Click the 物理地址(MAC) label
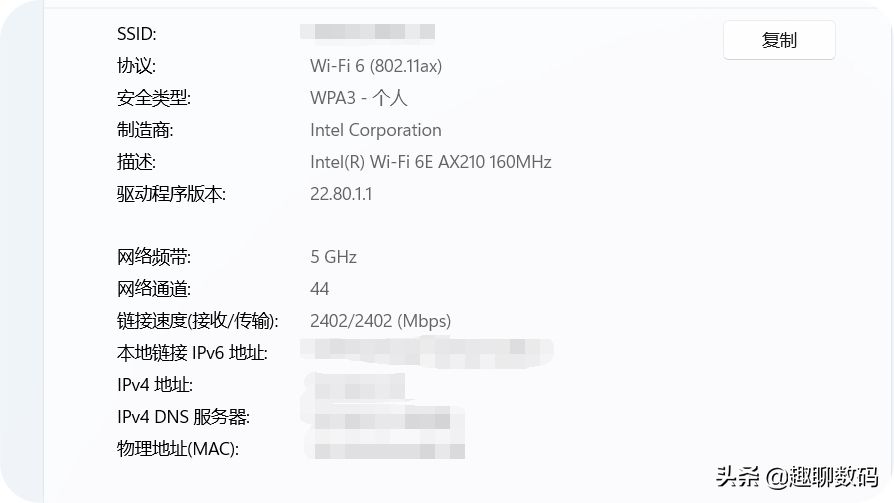The image size is (894, 503). 178,449
